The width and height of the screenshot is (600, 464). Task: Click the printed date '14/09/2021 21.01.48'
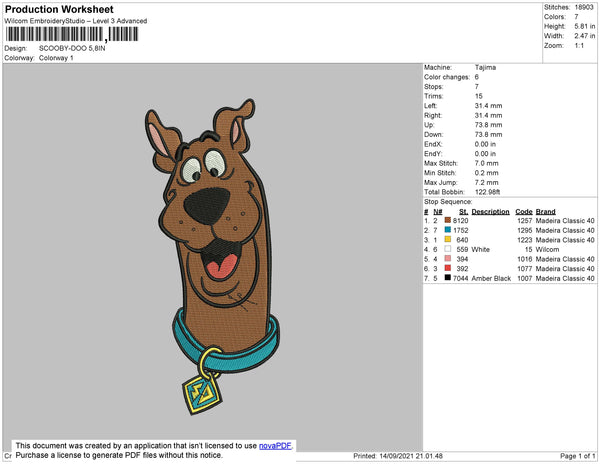coord(411,456)
